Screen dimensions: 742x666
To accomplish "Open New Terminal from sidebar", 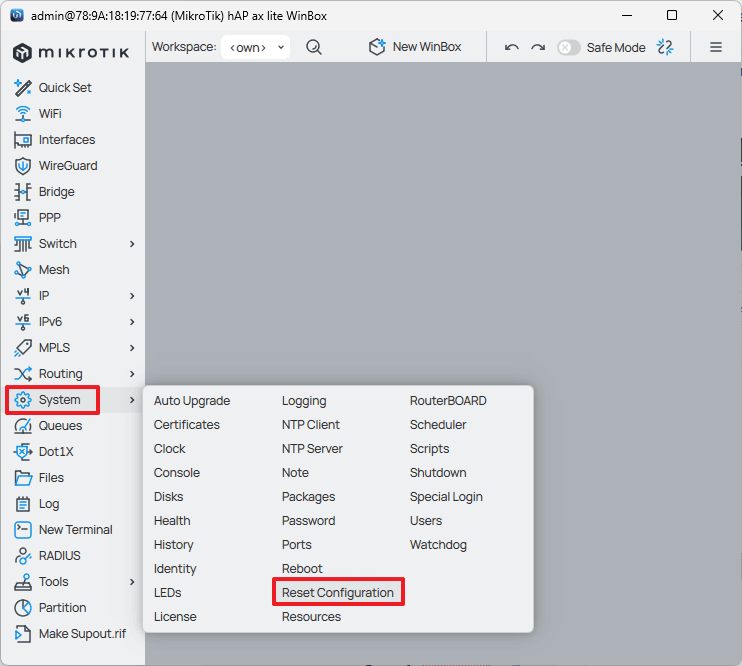I will pyautogui.click(x=74, y=530).
